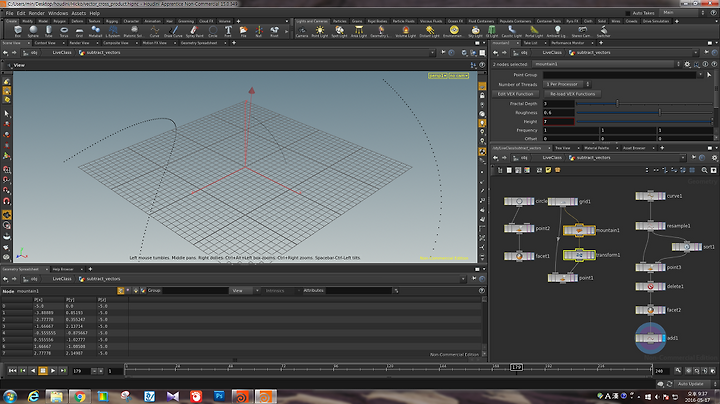
Task: Add a Sky Light from the shelf
Action: [x=475, y=31]
